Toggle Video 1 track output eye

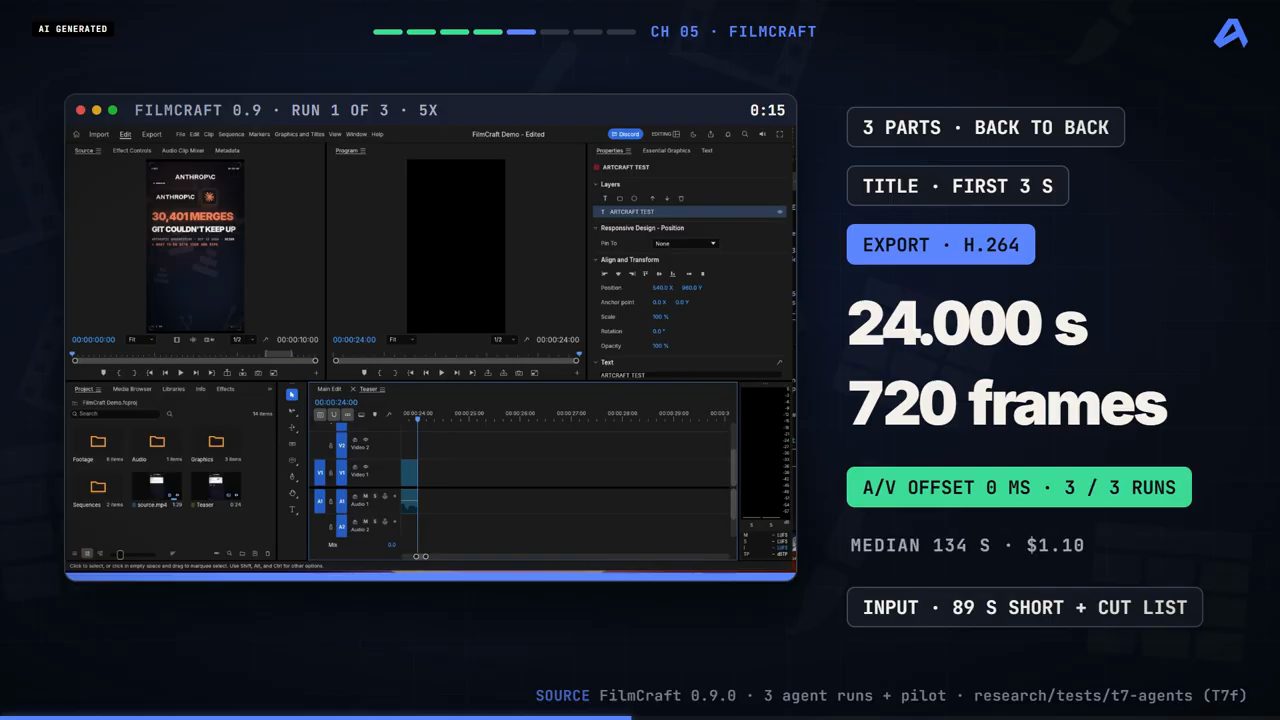pyautogui.click(x=365, y=466)
